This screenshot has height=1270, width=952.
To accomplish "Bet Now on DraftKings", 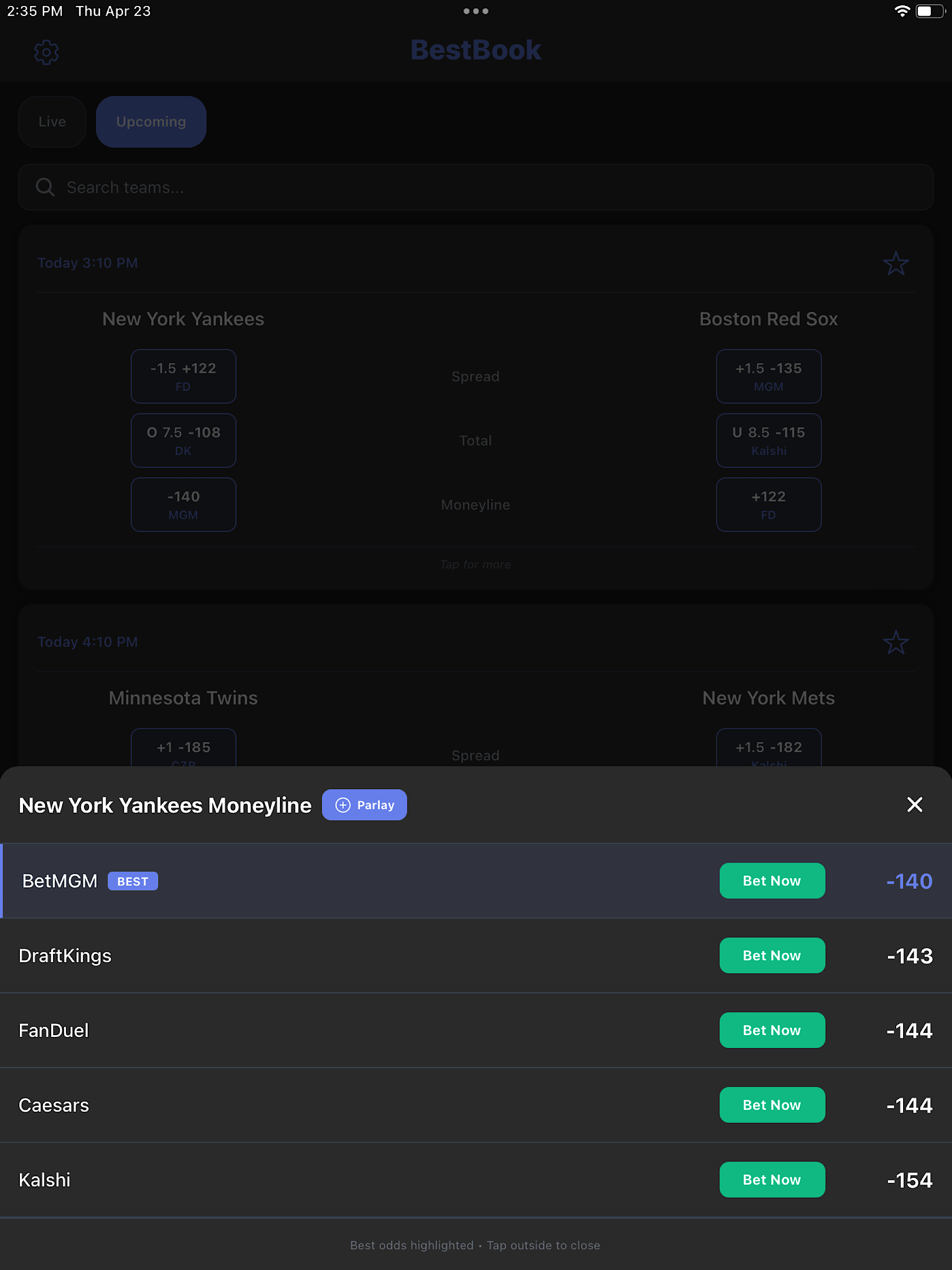I will (x=772, y=955).
